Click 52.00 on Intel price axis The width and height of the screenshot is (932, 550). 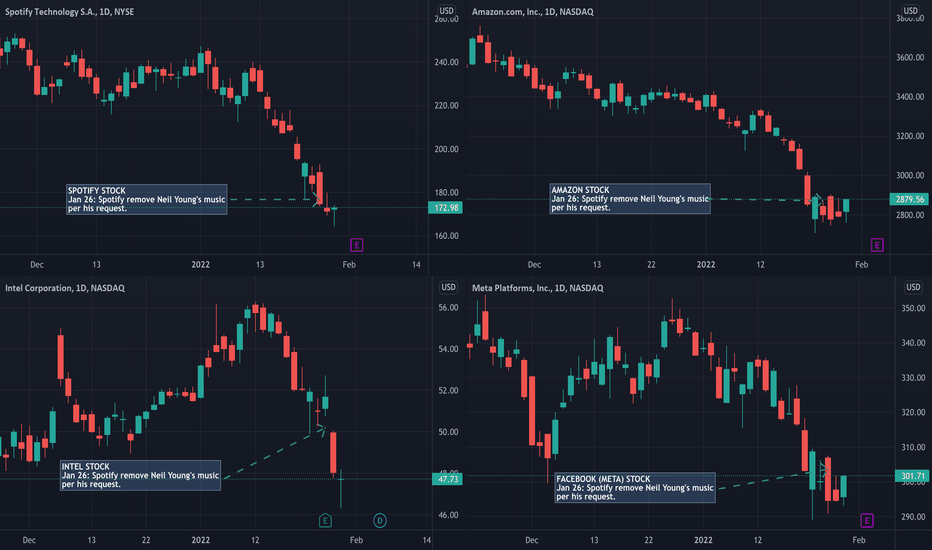(x=448, y=391)
